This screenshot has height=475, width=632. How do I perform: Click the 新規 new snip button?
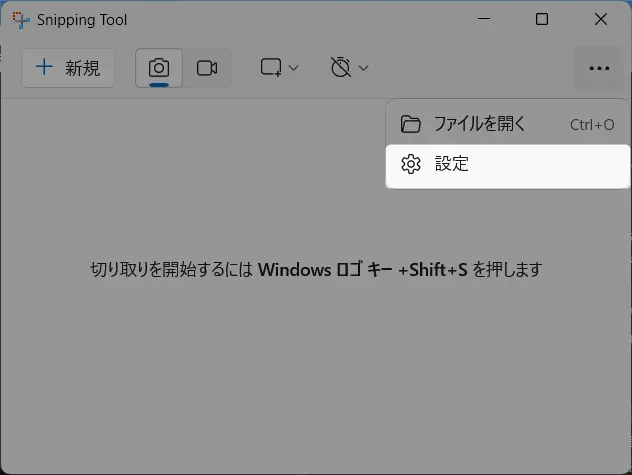68,68
